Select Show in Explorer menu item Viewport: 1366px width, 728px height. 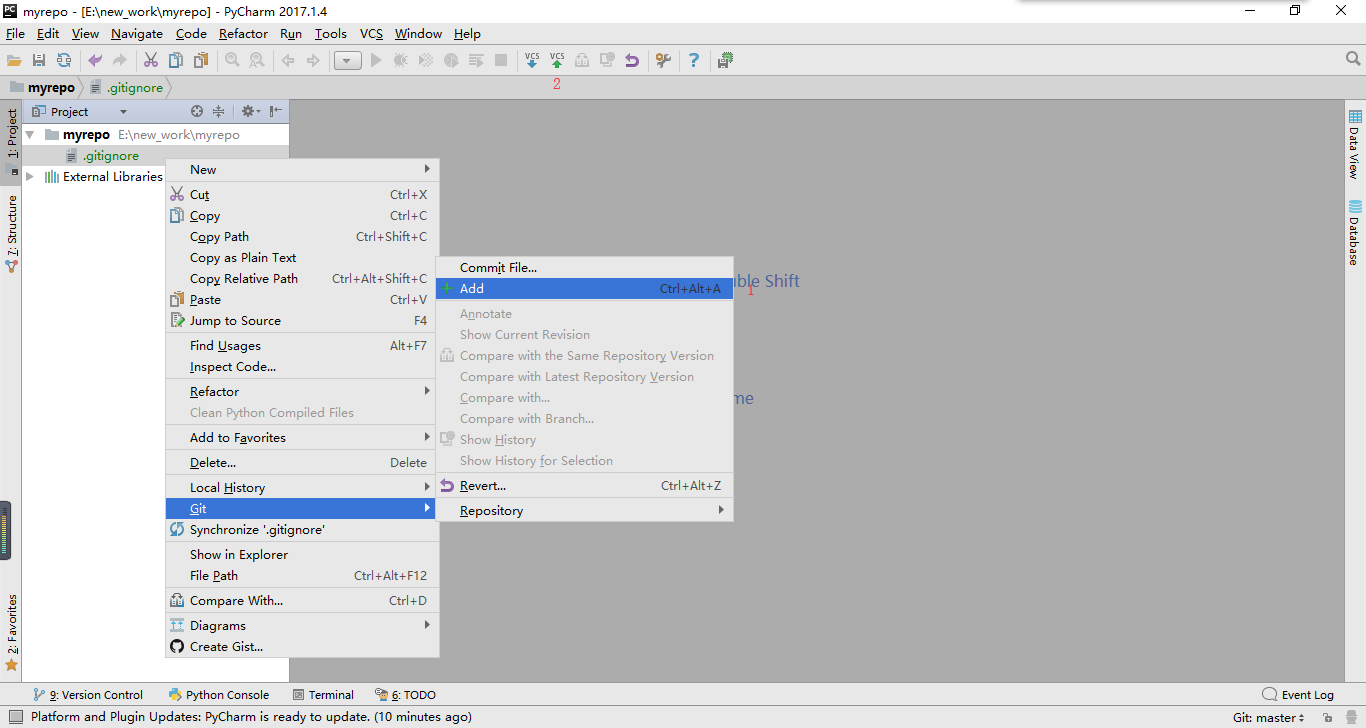pos(302,555)
